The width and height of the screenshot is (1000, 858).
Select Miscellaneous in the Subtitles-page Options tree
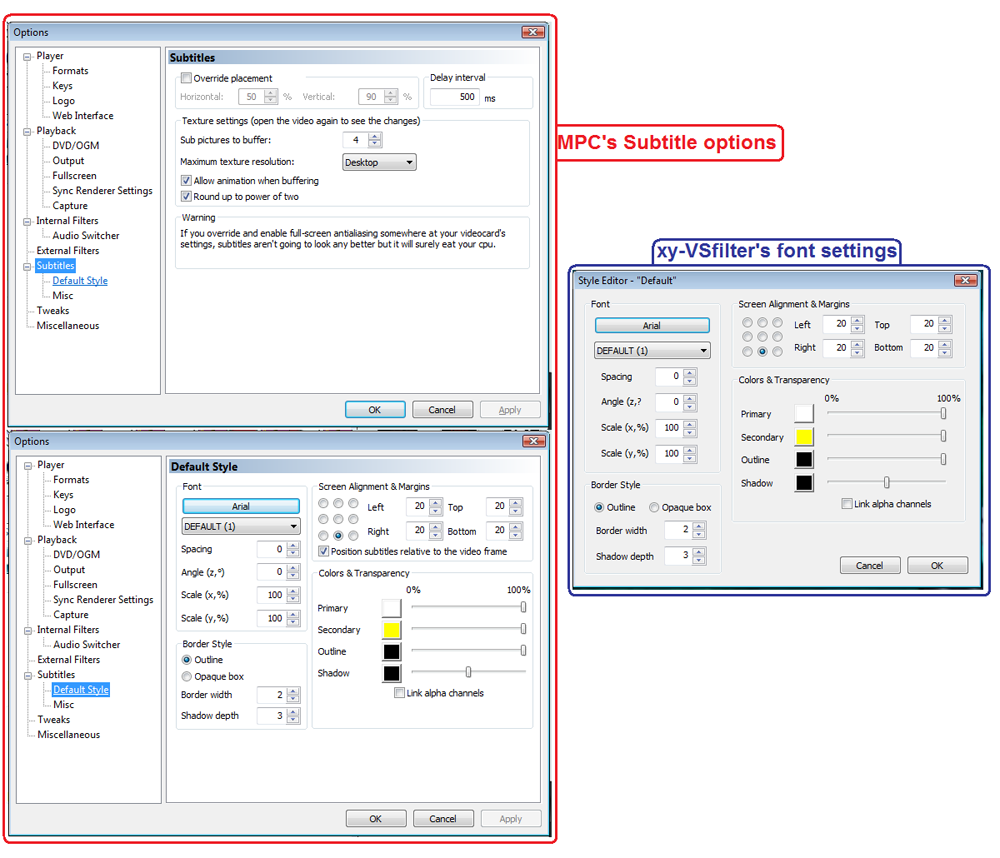(68, 325)
